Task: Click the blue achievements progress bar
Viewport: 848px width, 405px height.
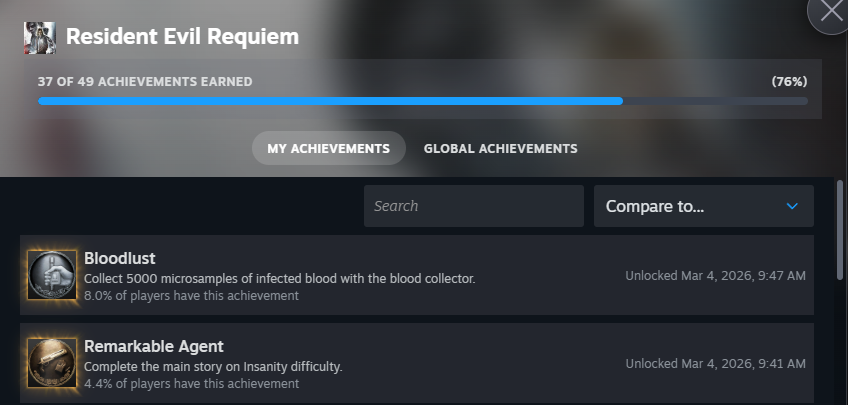Action: point(330,101)
